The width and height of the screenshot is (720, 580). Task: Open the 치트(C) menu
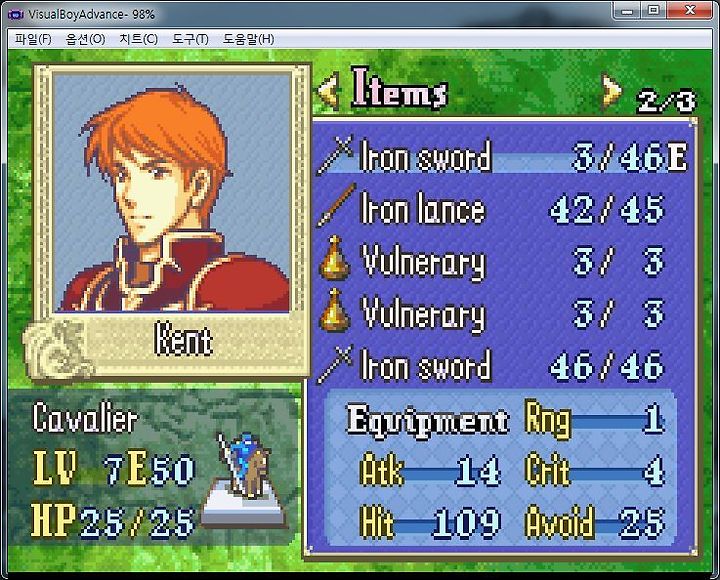pos(138,39)
